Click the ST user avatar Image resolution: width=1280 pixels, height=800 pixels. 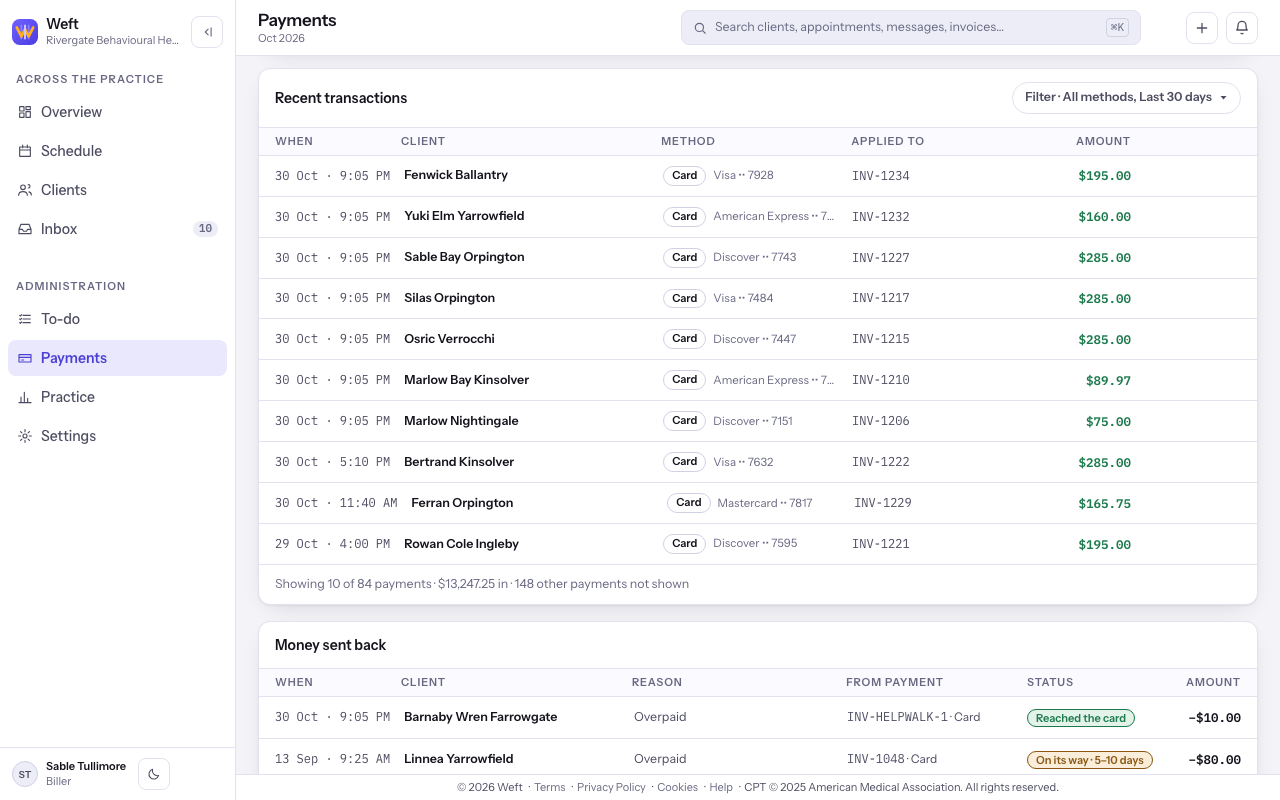pos(25,774)
